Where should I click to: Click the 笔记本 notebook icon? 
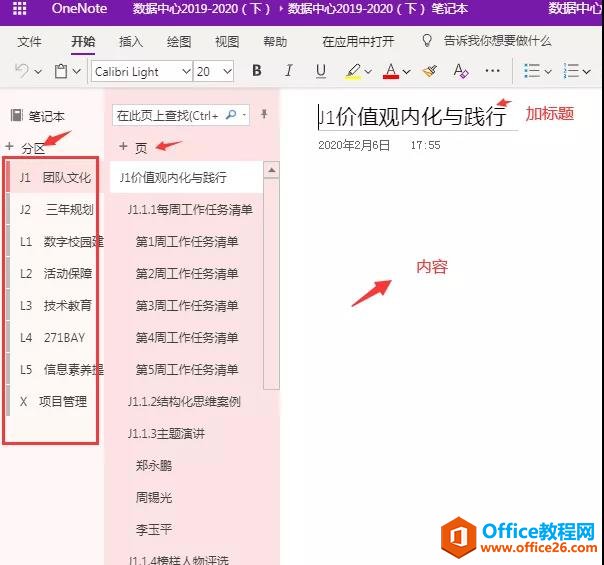[16, 115]
